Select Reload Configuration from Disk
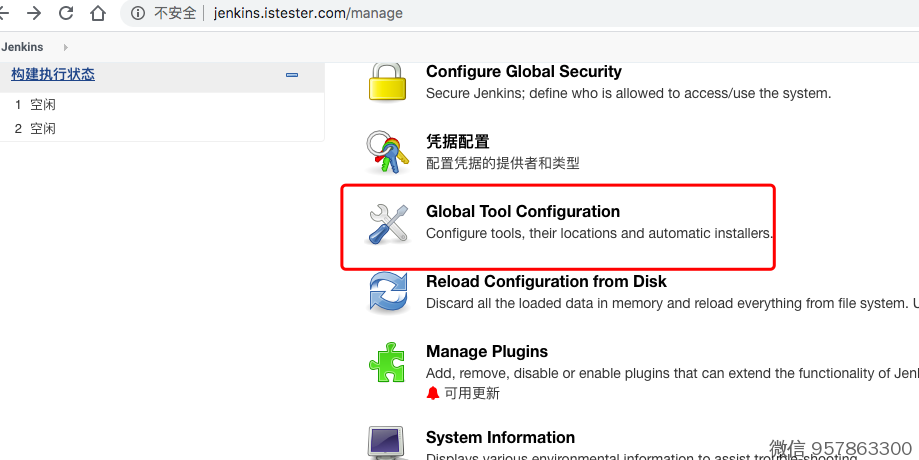The height and width of the screenshot is (460, 919). point(546,281)
